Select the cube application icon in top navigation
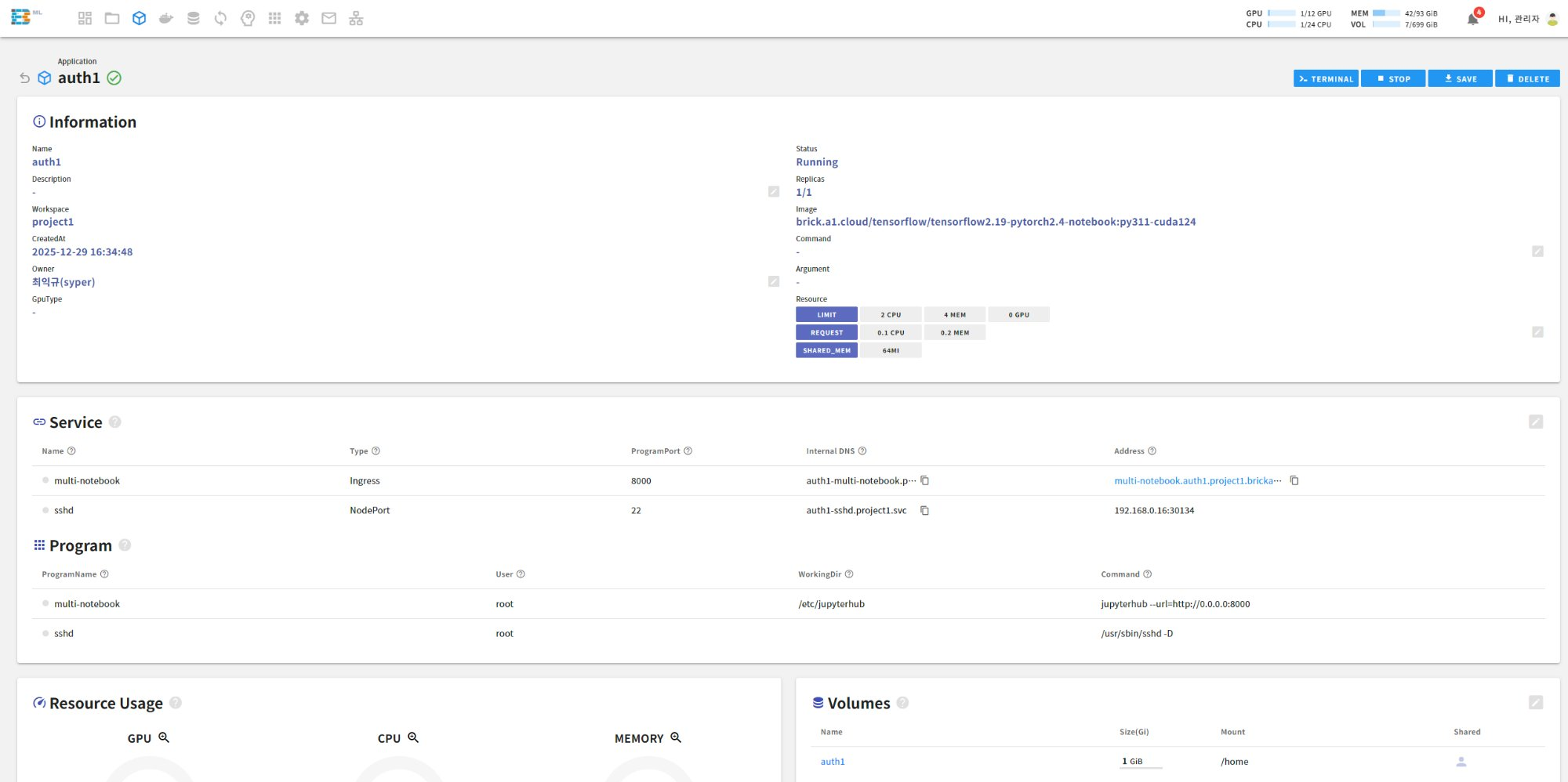Viewport: 1568px width, 782px height. click(x=139, y=18)
